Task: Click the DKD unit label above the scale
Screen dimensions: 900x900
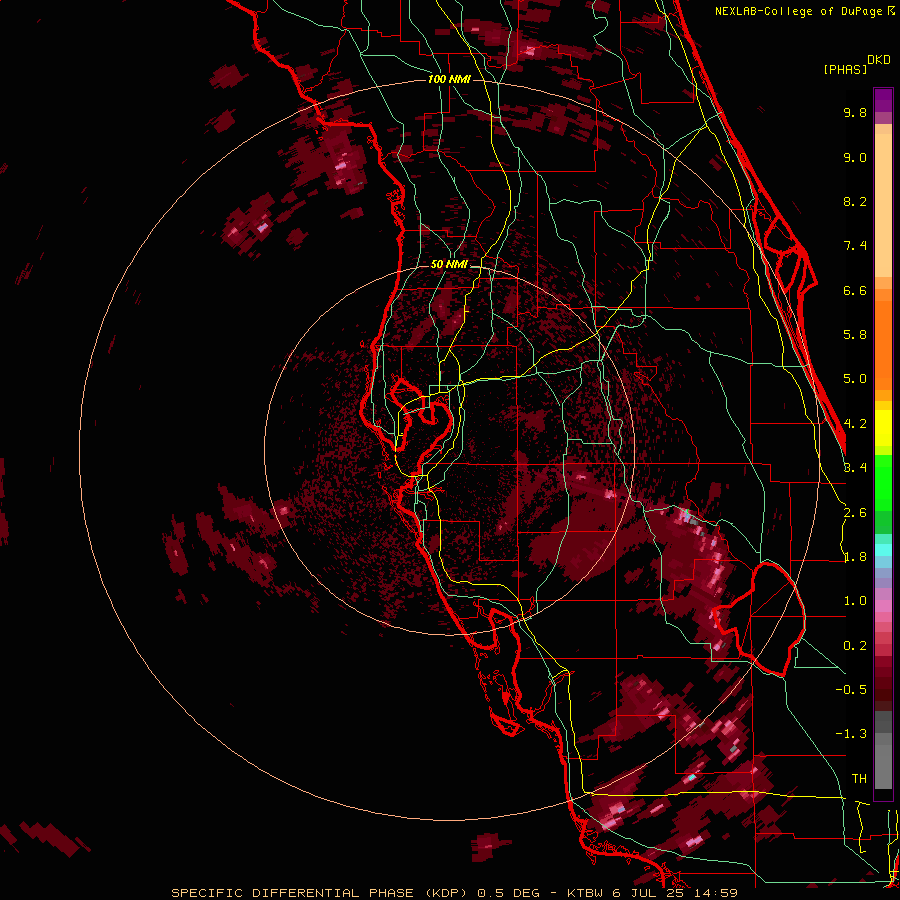Action: click(879, 60)
